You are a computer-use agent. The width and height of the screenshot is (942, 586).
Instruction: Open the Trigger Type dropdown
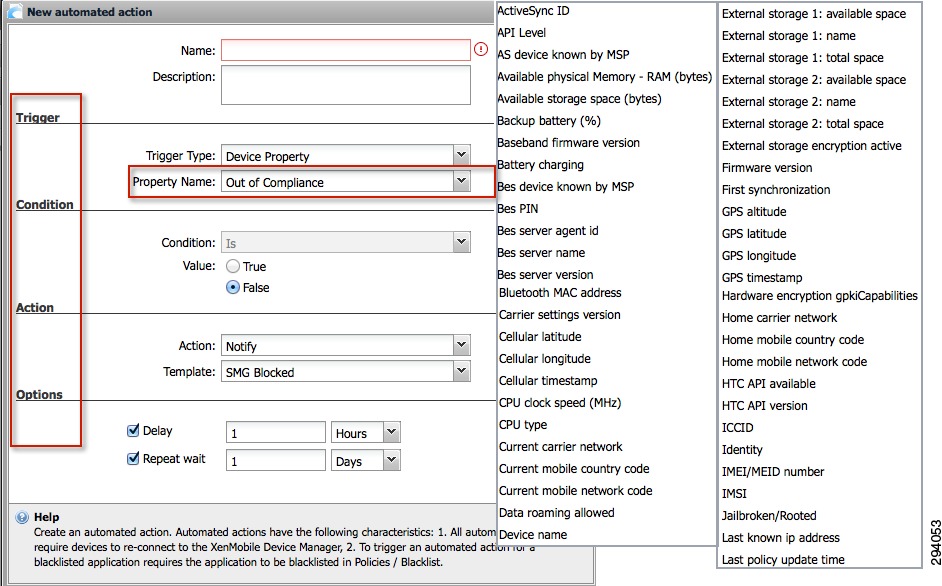[461, 155]
